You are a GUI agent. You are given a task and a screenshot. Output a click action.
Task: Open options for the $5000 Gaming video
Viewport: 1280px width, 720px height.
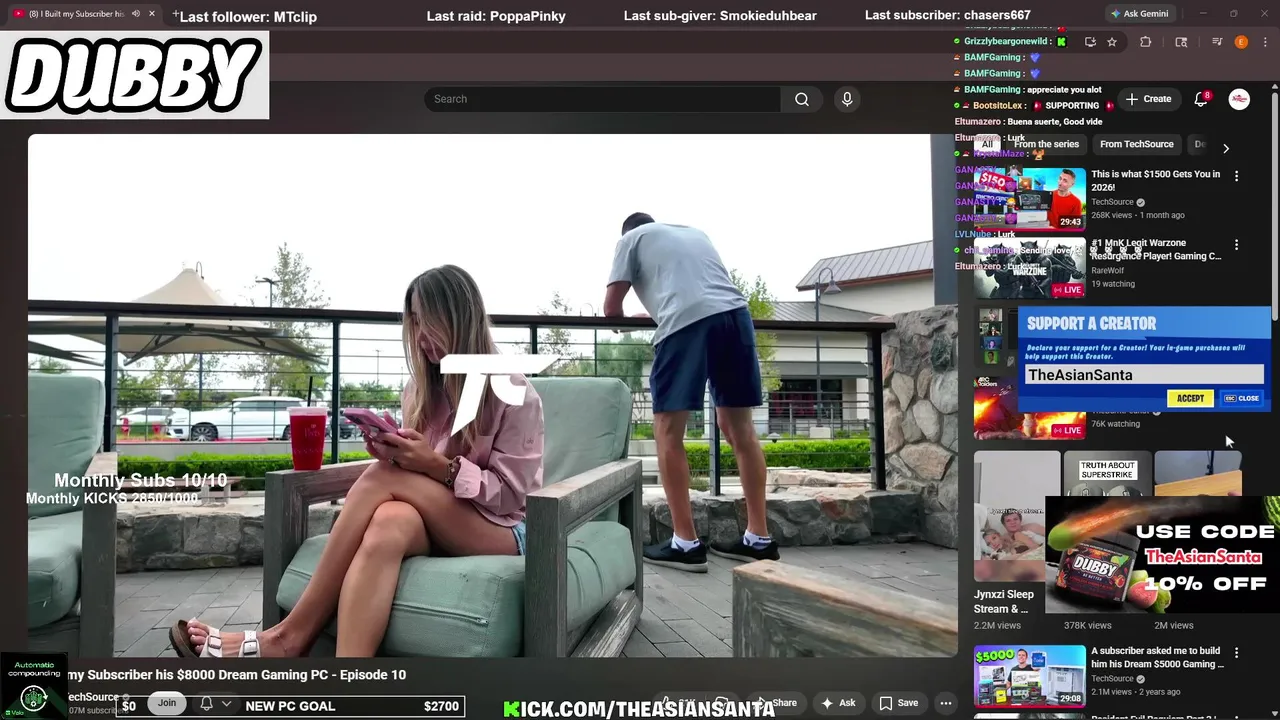coord(1236,653)
